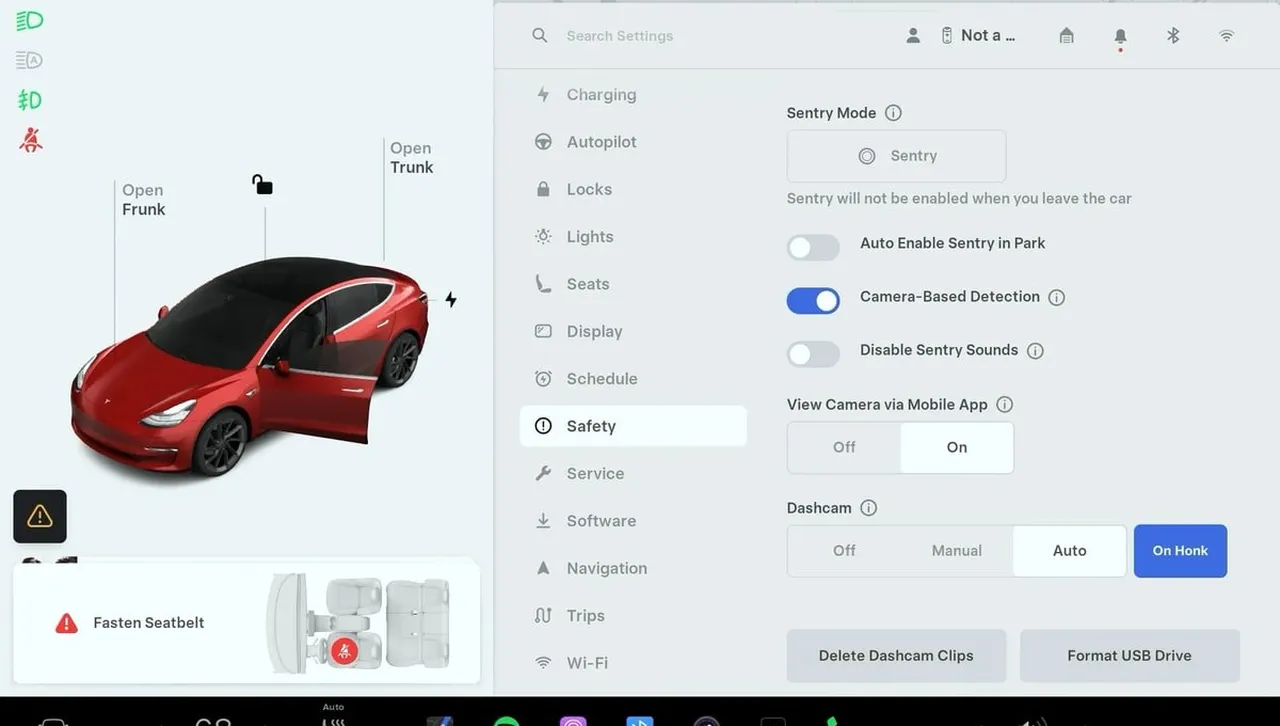The width and height of the screenshot is (1280, 726).
Task: Click Format USB Drive
Action: tap(1129, 656)
